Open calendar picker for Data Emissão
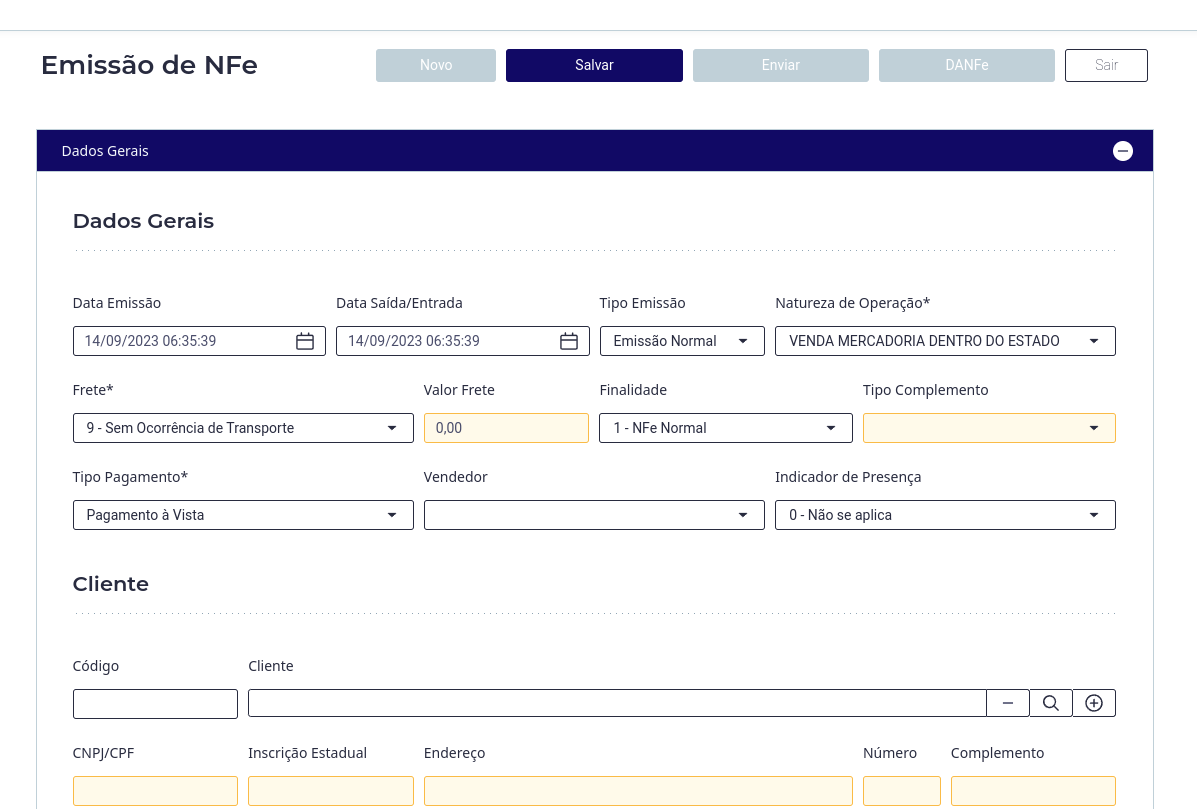 [305, 341]
